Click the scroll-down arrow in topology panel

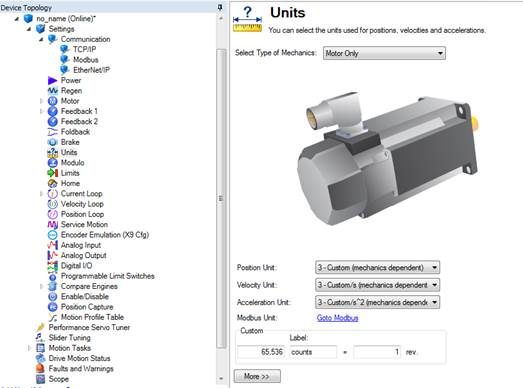[x=221, y=379]
